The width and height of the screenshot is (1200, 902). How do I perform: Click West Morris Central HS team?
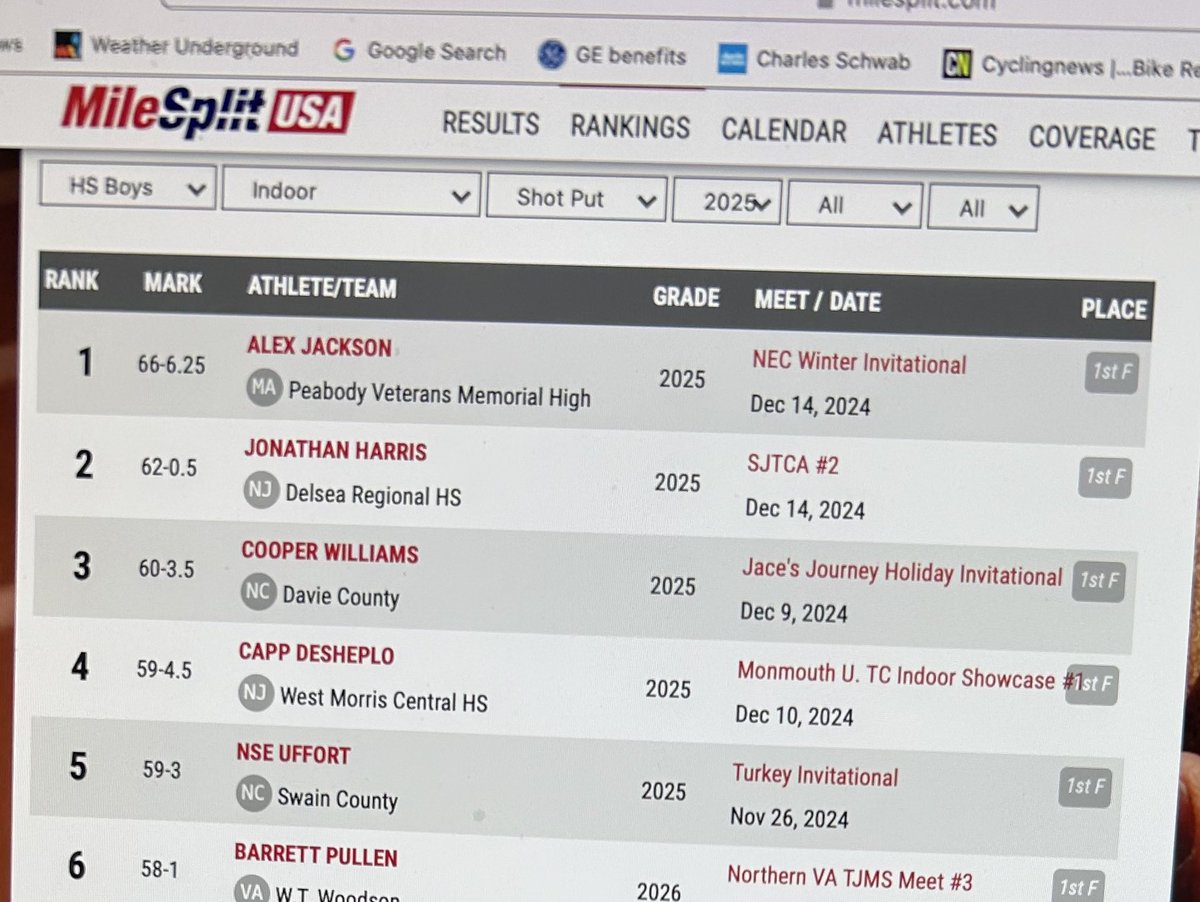pyautogui.click(x=384, y=698)
